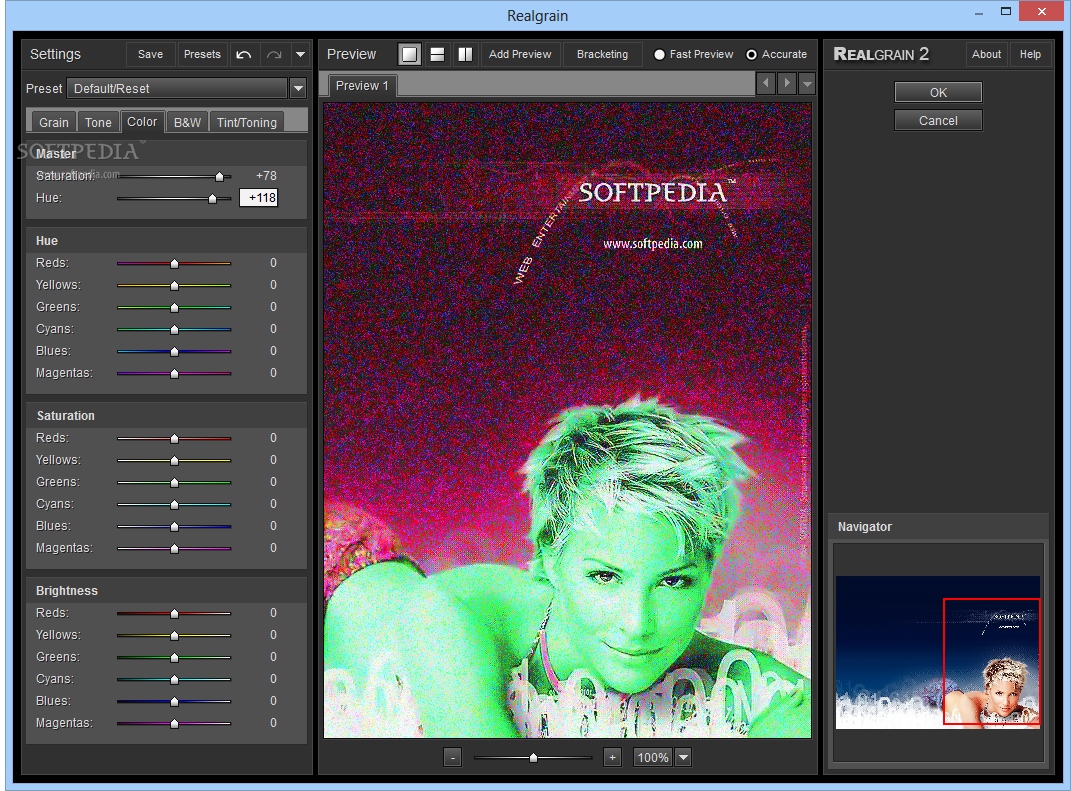Image resolution: width=1071 pixels, height=791 pixels.
Task: Switch to the Grain tab
Action: (53, 122)
